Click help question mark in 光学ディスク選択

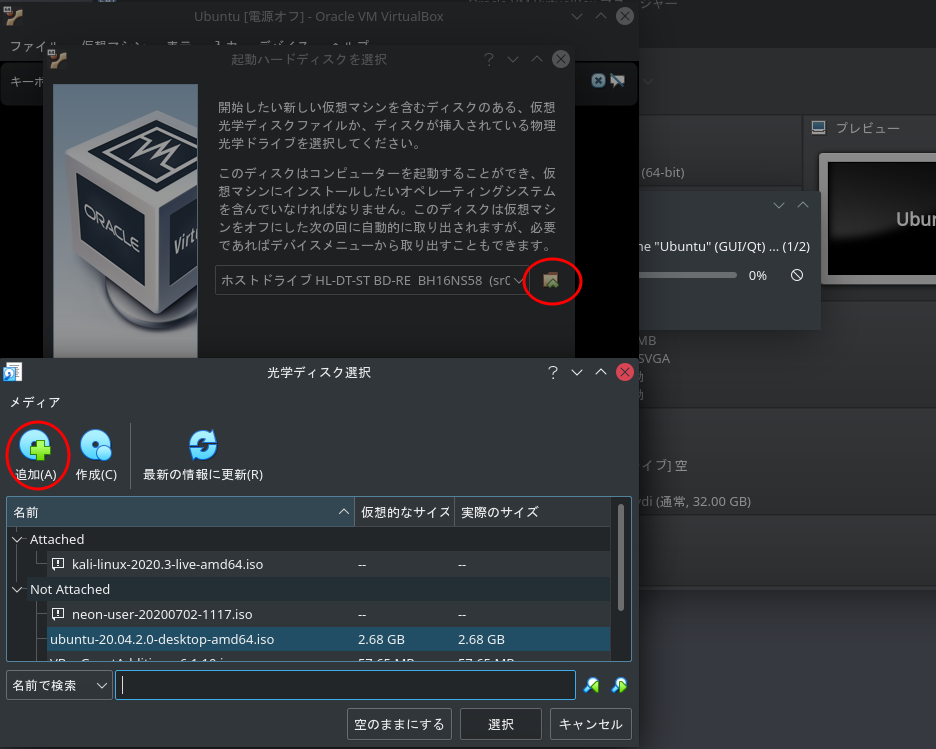click(553, 372)
